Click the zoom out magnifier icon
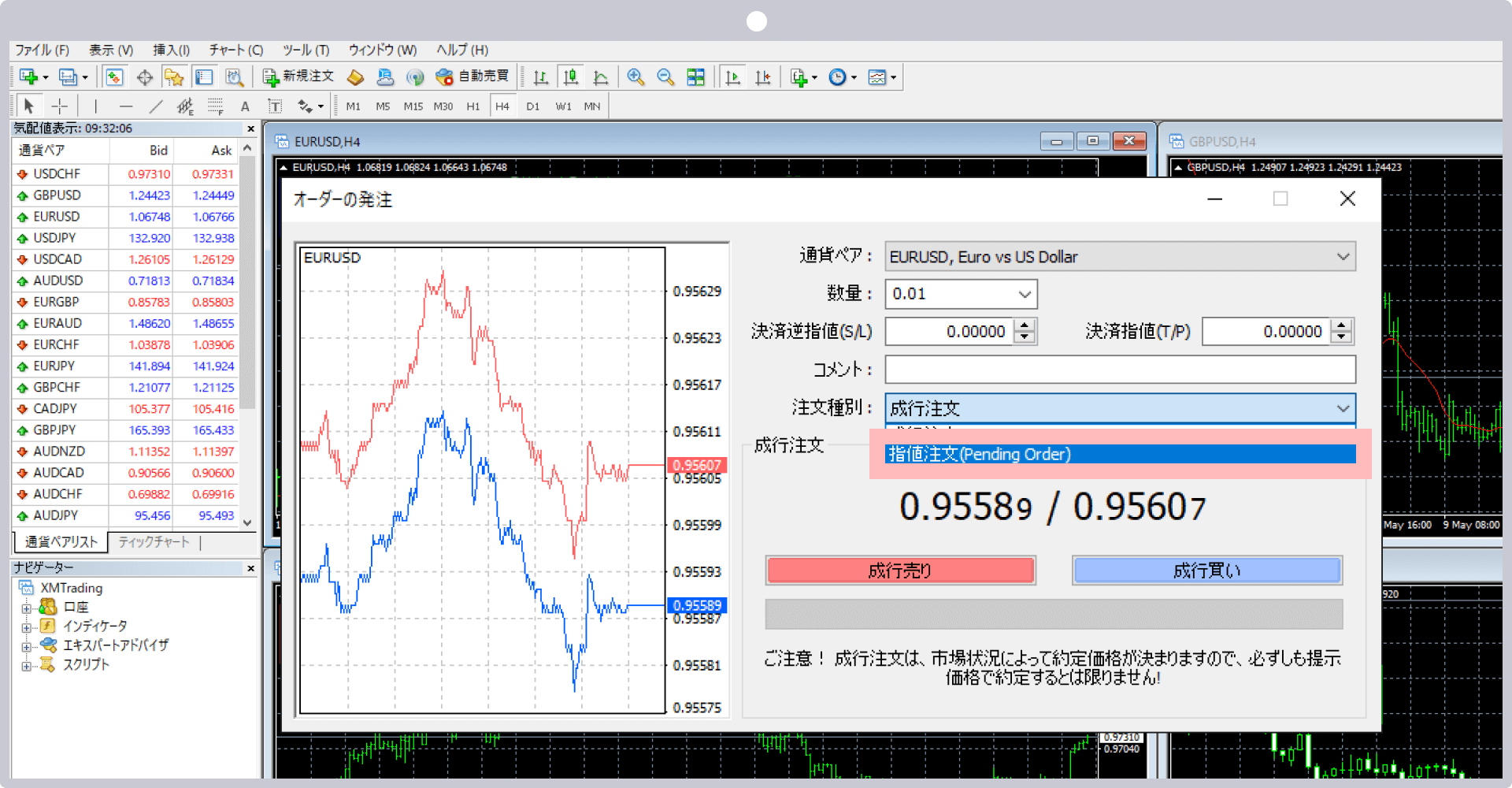Screen dimensions: 1512x788 point(665,76)
